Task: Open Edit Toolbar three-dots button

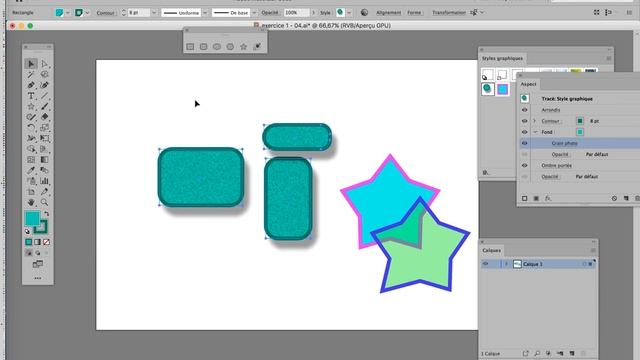Action: 38,278
